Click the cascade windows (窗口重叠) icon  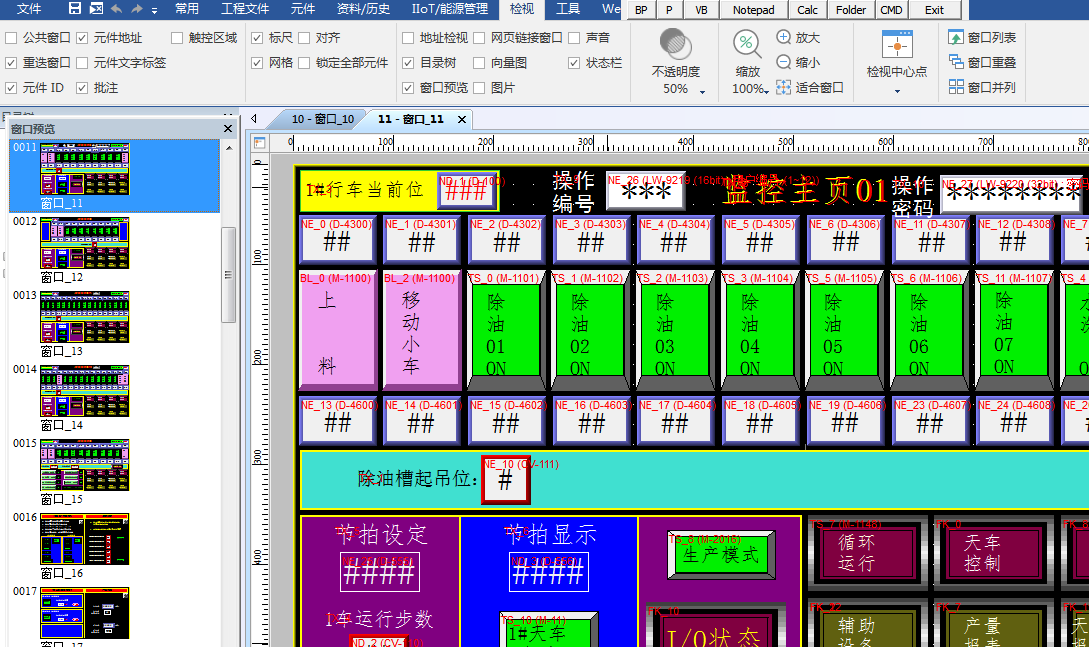956,62
